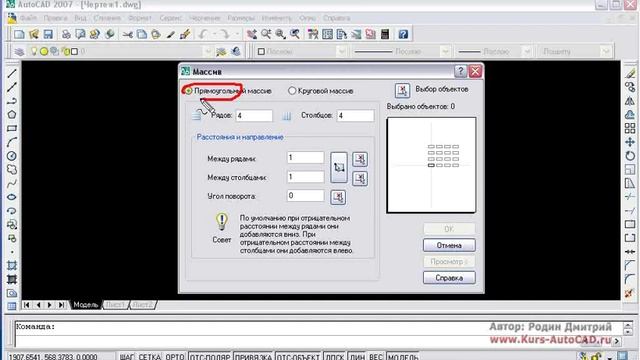This screenshot has width=640, height=360.
Task: Click the Save icon in toolbar
Action: 48,34
